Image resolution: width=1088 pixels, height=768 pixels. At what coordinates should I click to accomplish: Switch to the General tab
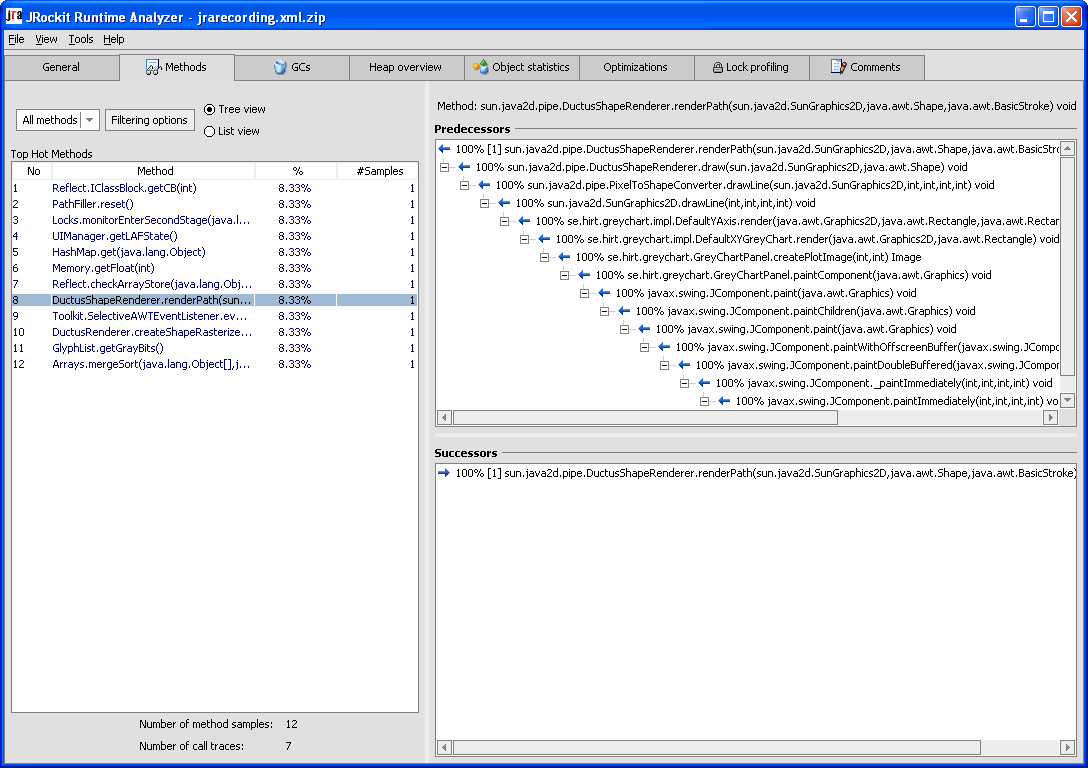61,67
